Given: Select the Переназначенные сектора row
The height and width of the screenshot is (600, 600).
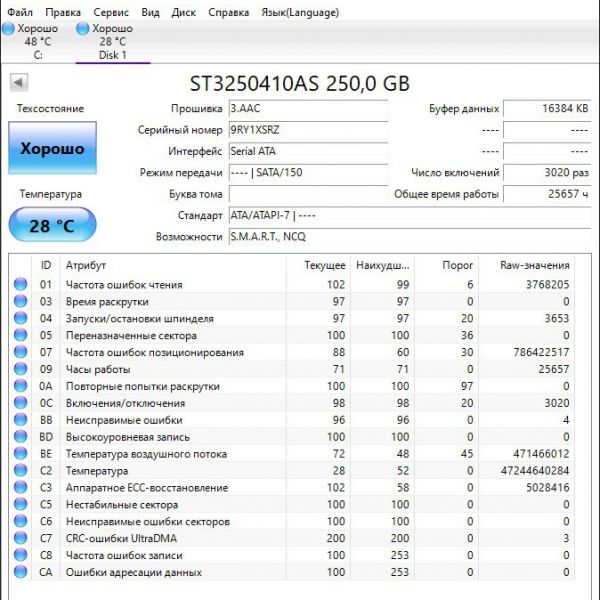Looking at the screenshot, I should tap(292, 335).
